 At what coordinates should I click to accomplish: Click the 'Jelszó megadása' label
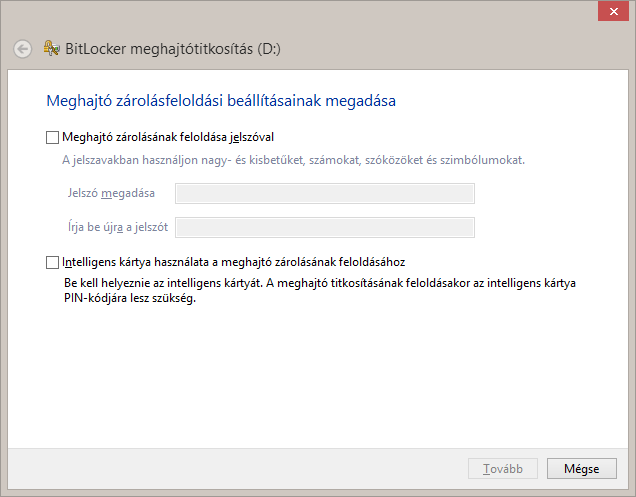111,193
